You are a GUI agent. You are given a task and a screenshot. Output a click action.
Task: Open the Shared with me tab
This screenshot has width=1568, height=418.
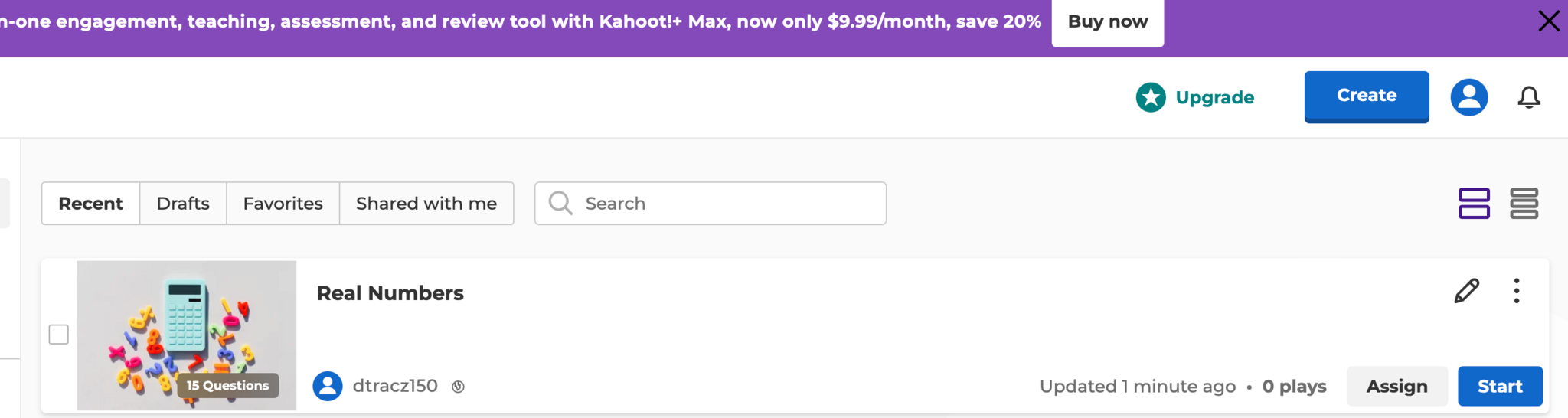pyautogui.click(x=426, y=204)
